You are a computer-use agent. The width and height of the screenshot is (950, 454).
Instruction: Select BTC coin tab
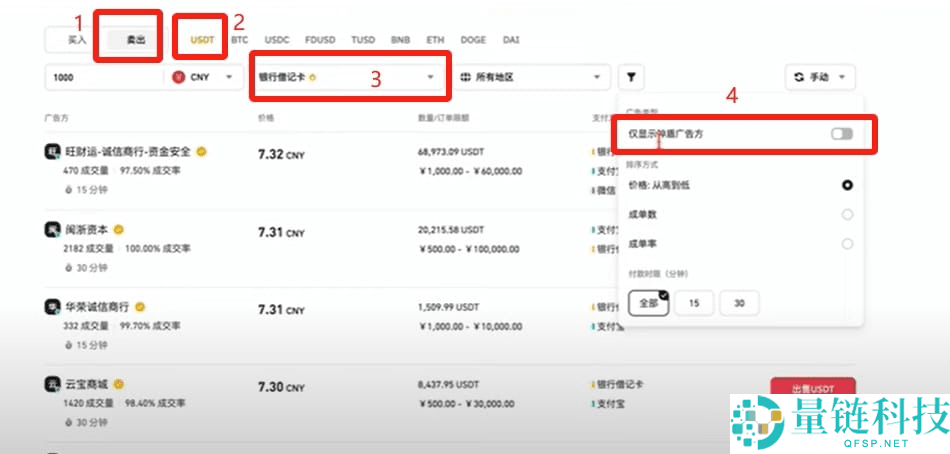241,41
